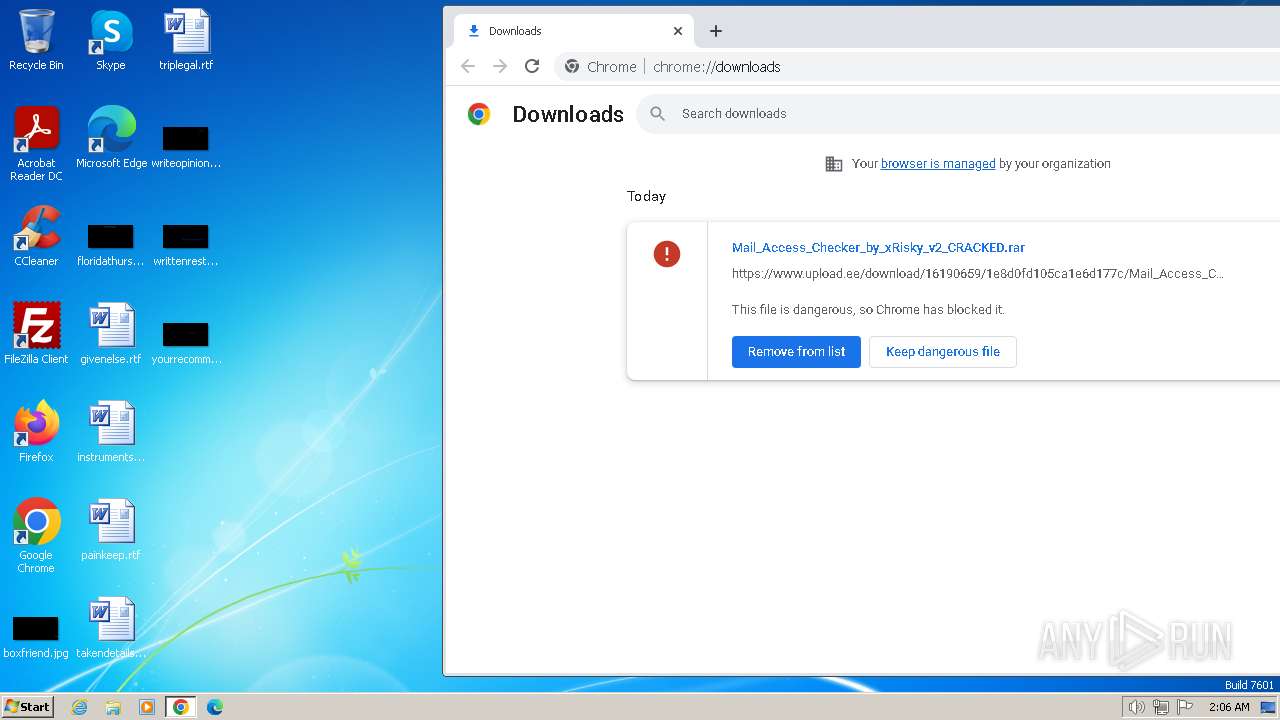1280x720 pixels.
Task: Click the red danger warning icon
Action: point(667,254)
